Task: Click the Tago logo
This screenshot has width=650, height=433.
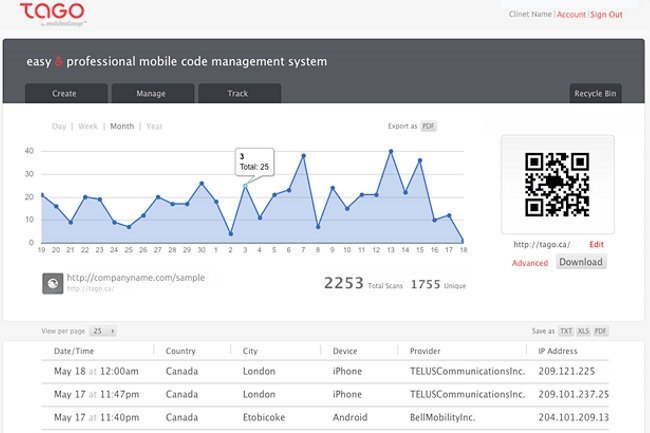Action: click(53, 14)
